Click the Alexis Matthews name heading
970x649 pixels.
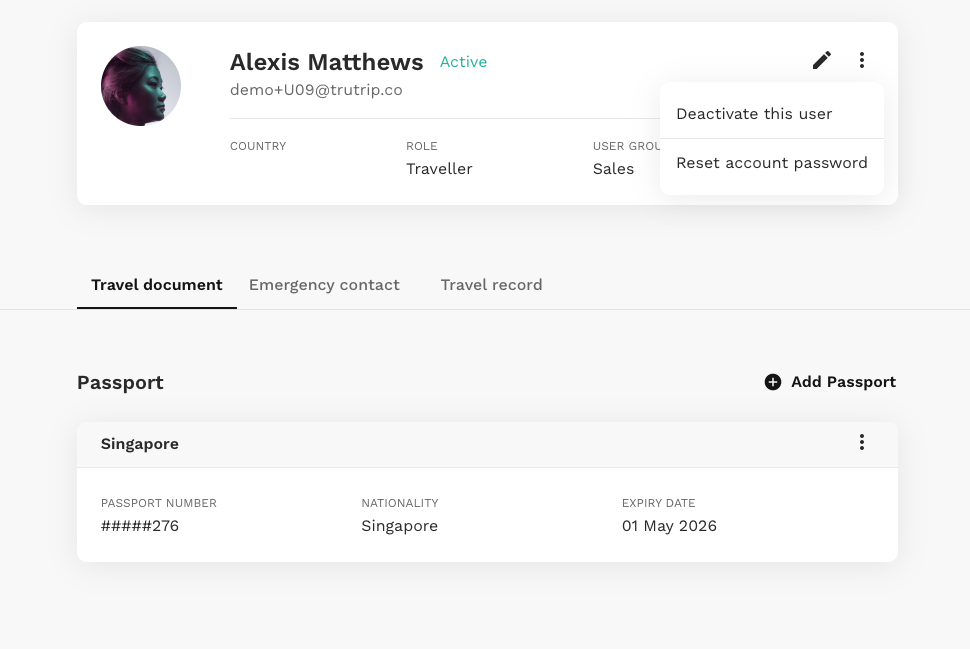click(x=327, y=62)
